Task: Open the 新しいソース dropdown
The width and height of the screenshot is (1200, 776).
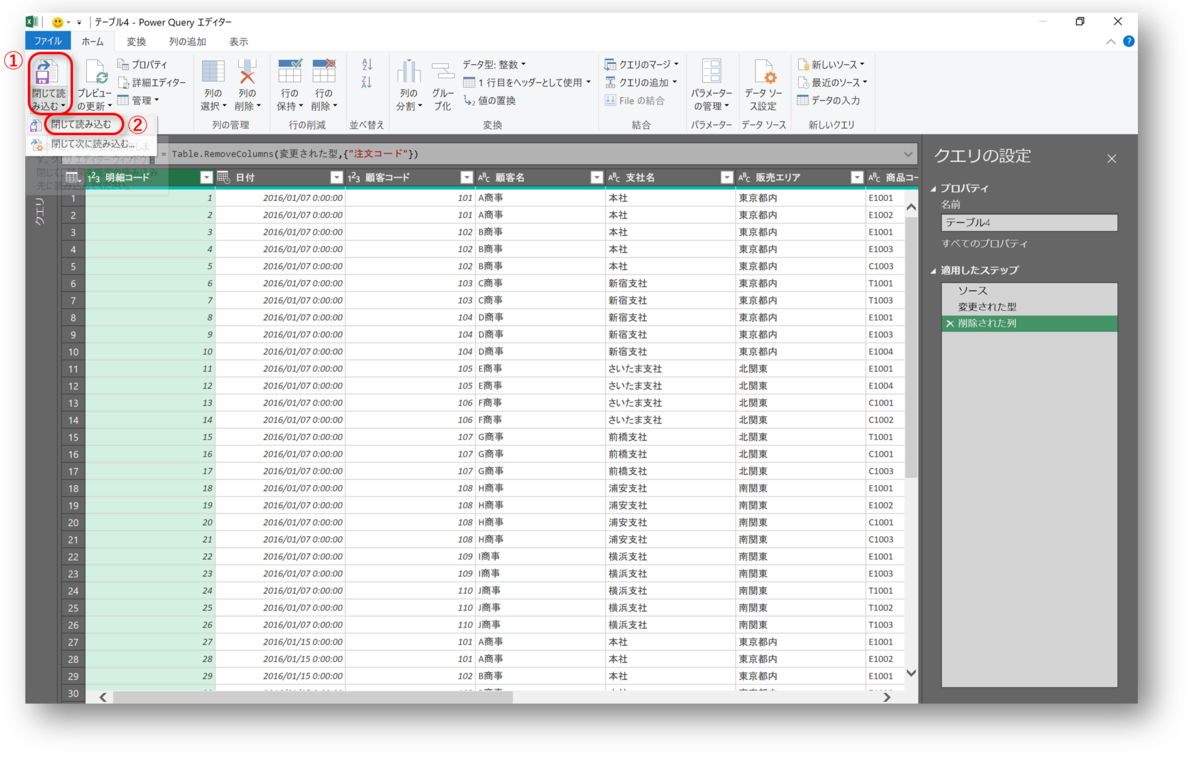Action: 831,65
